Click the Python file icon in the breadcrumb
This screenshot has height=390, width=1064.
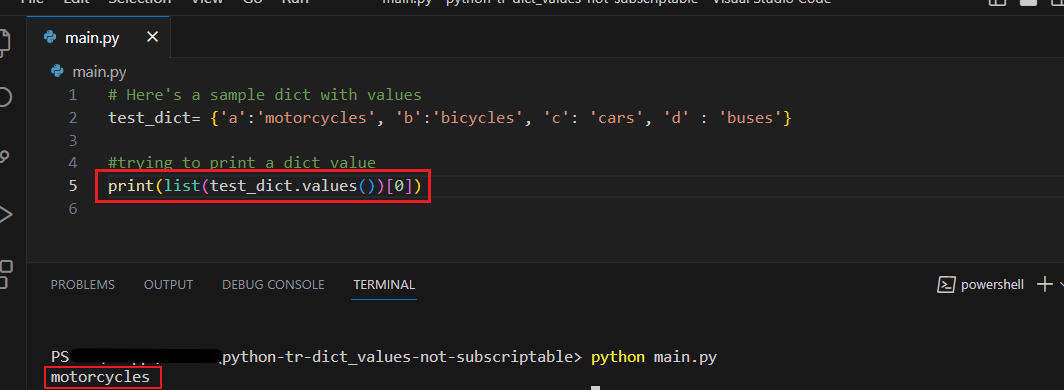click(x=58, y=72)
